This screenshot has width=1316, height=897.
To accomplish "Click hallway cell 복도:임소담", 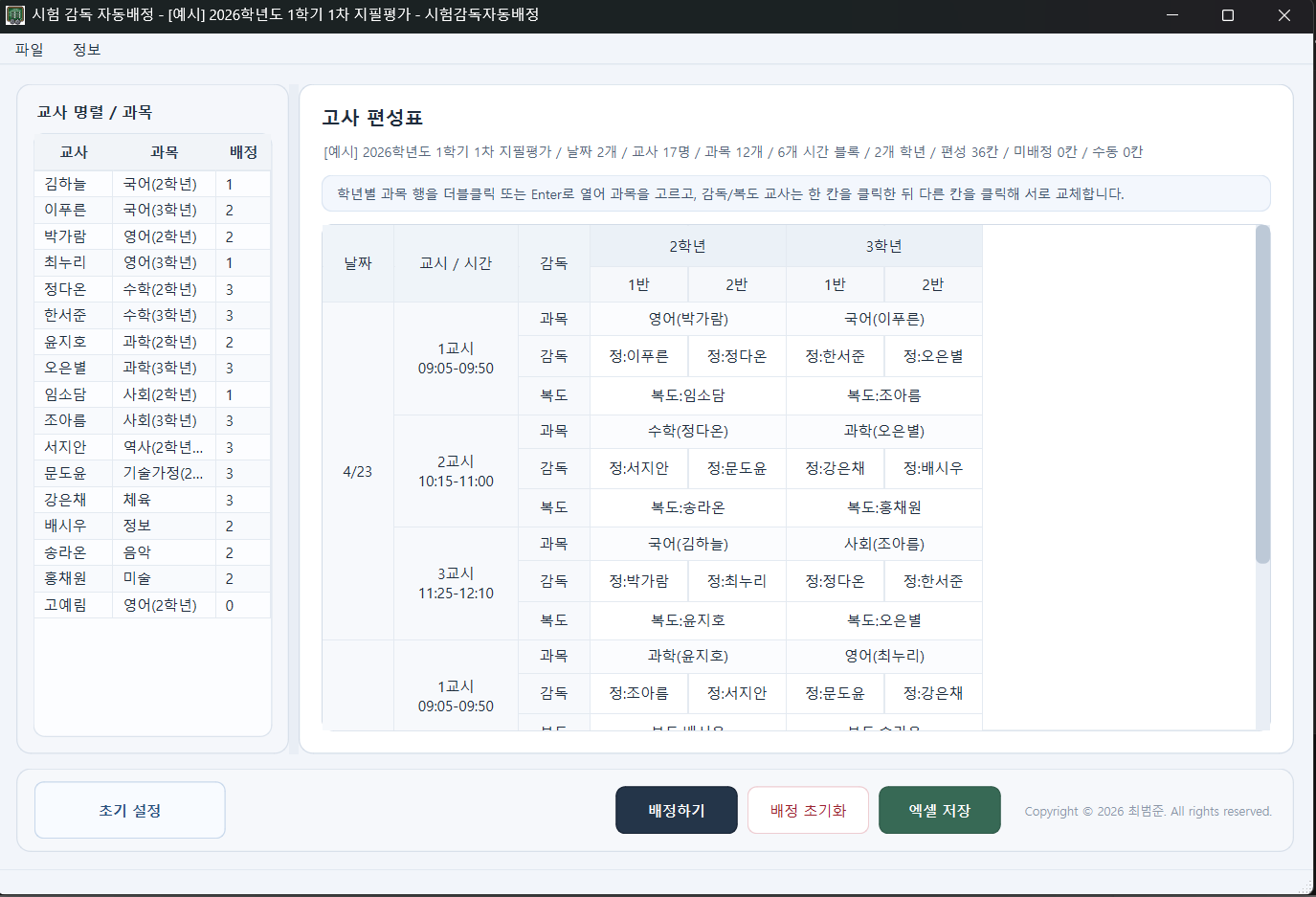I will click(x=688, y=395).
